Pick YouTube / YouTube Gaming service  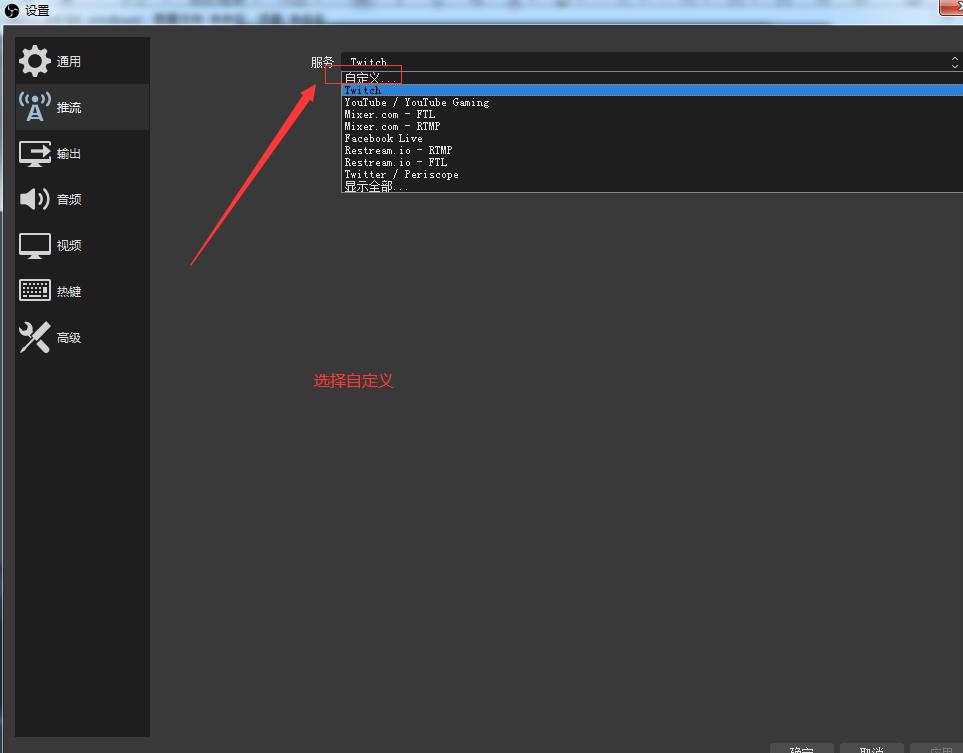click(x=417, y=102)
